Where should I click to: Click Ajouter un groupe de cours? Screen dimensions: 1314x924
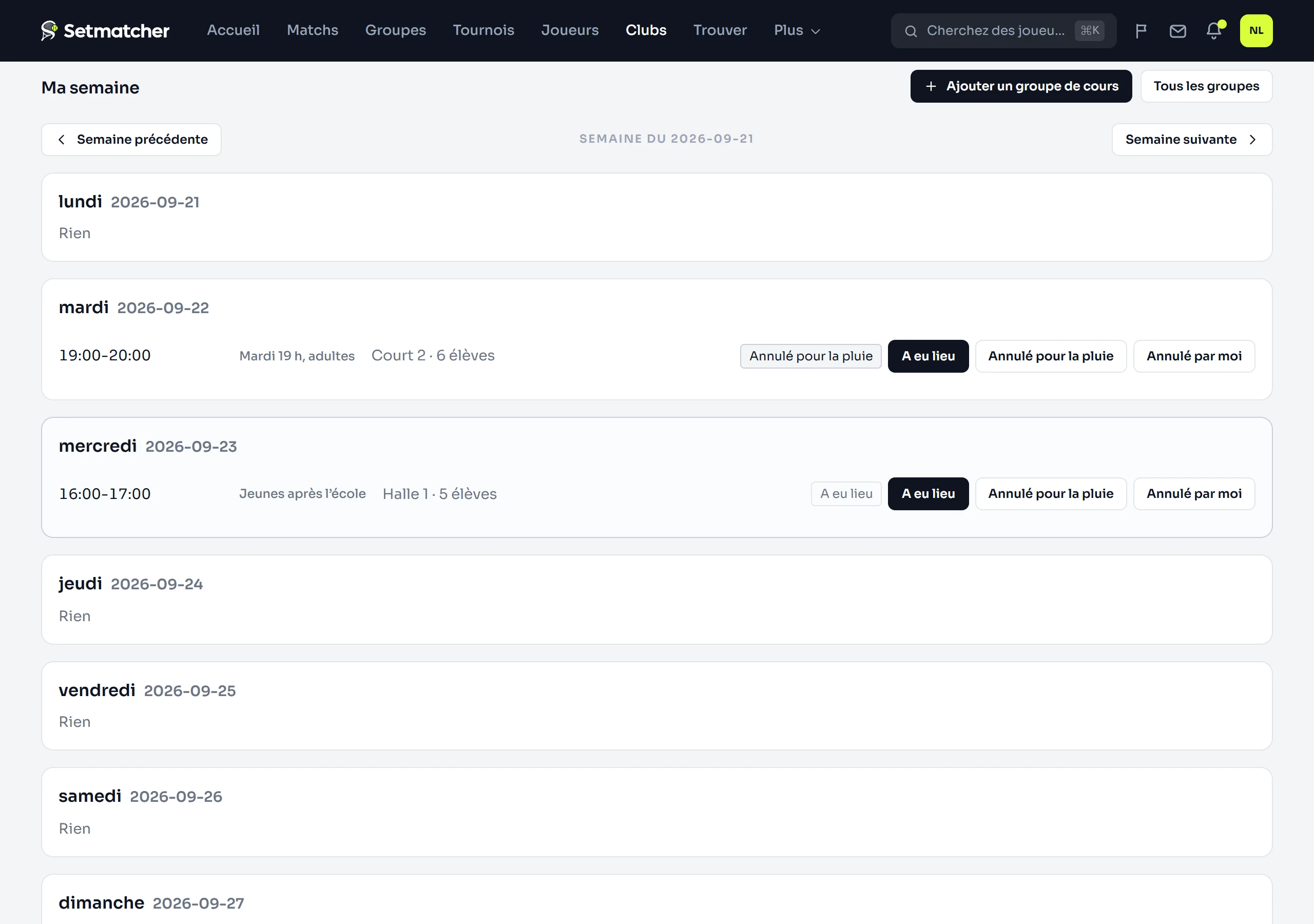coord(1021,86)
